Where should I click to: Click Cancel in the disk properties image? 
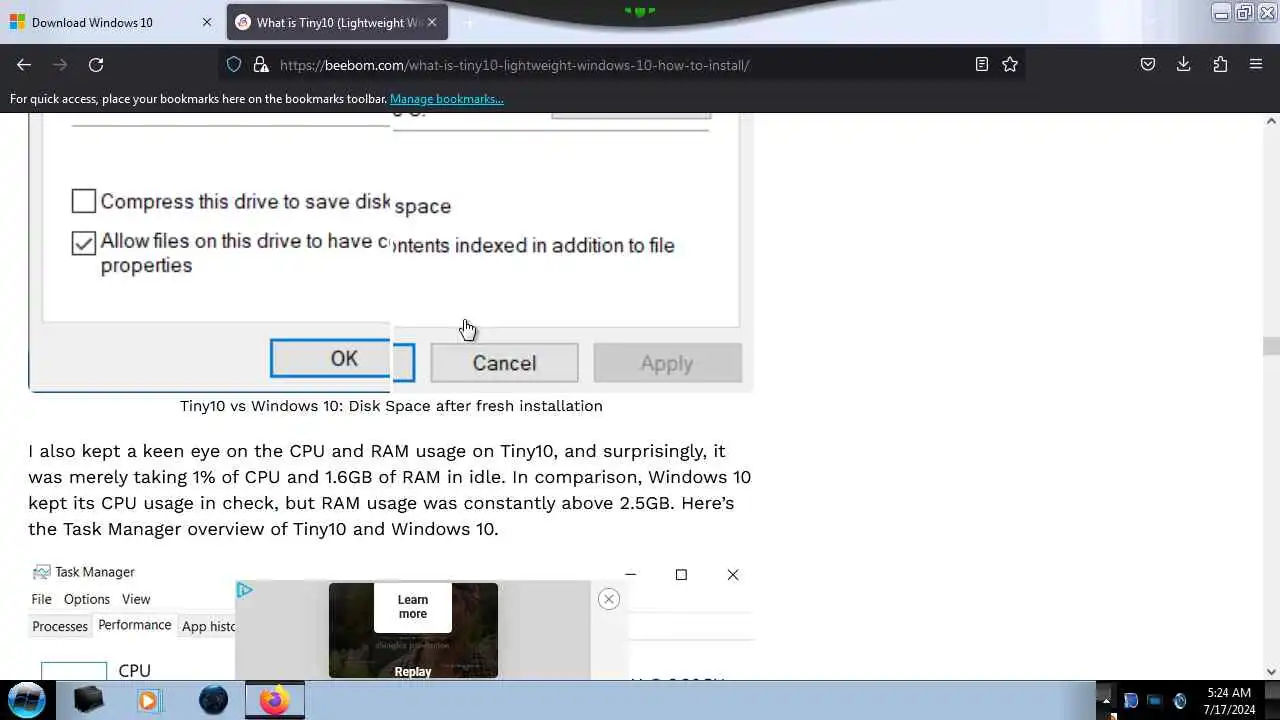pyautogui.click(x=504, y=363)
